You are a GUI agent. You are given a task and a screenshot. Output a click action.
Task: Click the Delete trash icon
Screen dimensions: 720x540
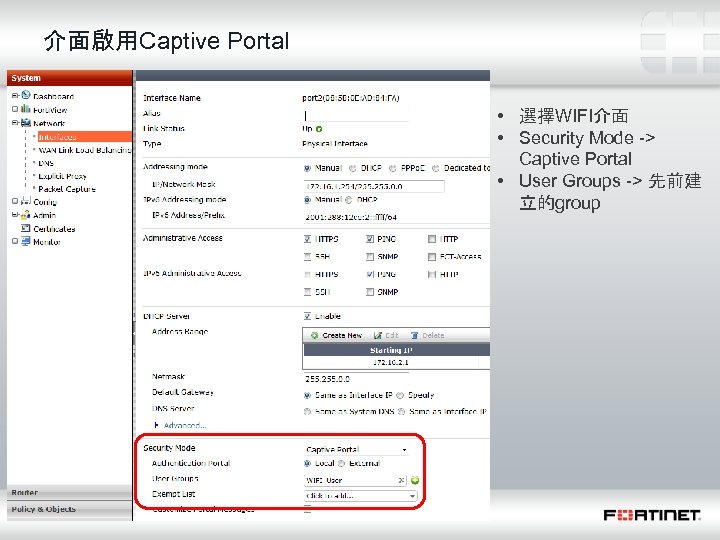coord(415,336)
